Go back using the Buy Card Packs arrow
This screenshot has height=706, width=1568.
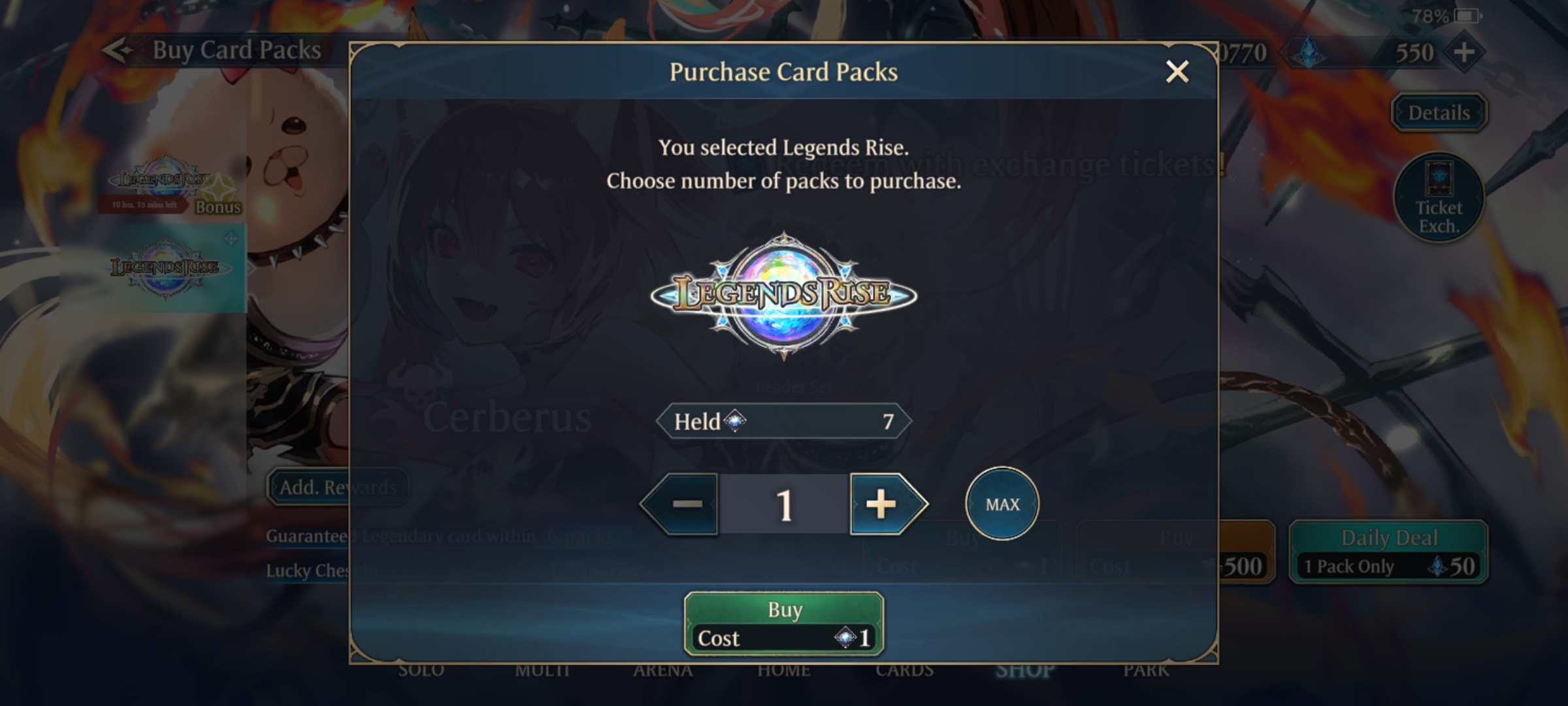pyautogui.click(x=119, y=50)
